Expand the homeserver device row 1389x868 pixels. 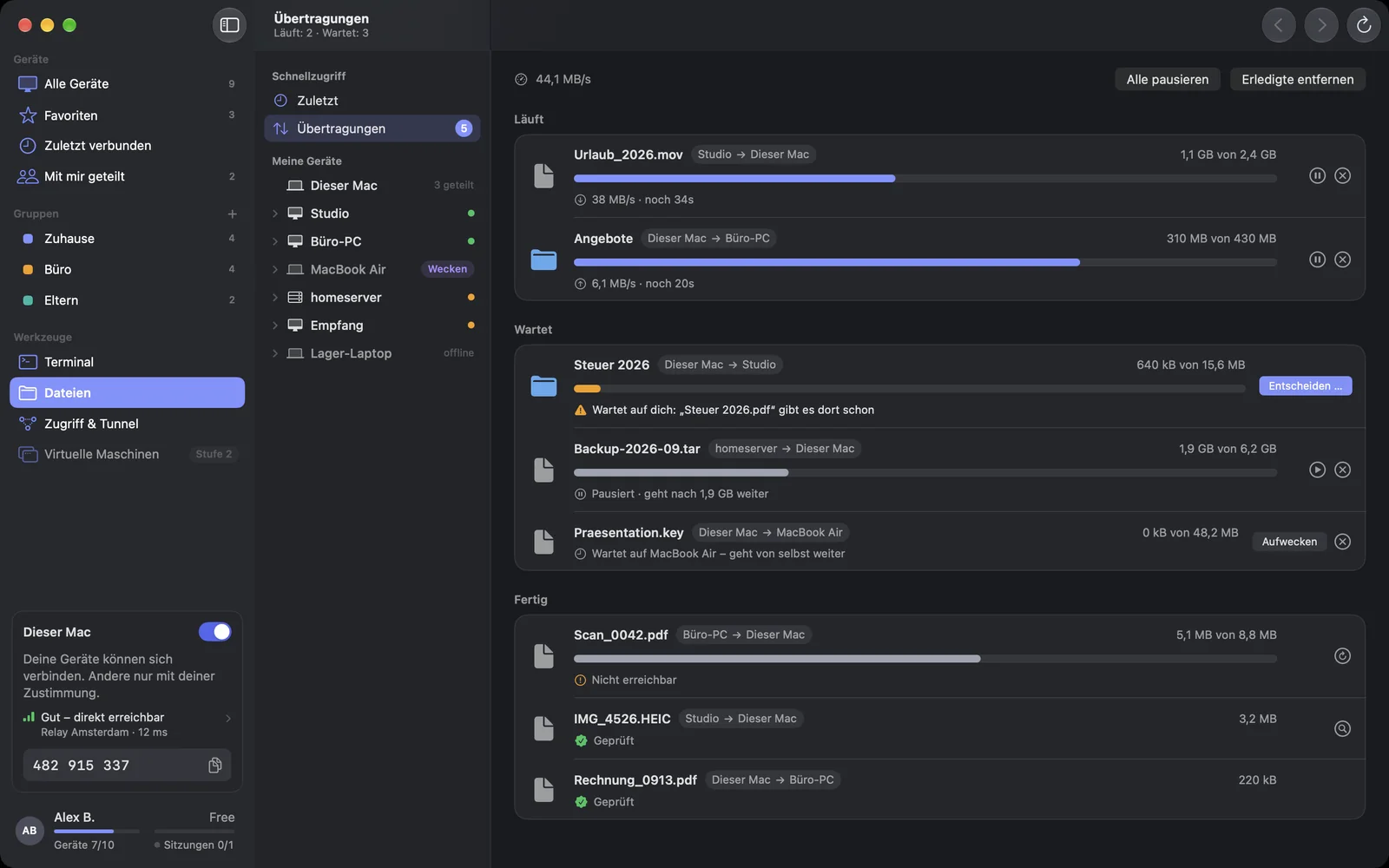274,298
